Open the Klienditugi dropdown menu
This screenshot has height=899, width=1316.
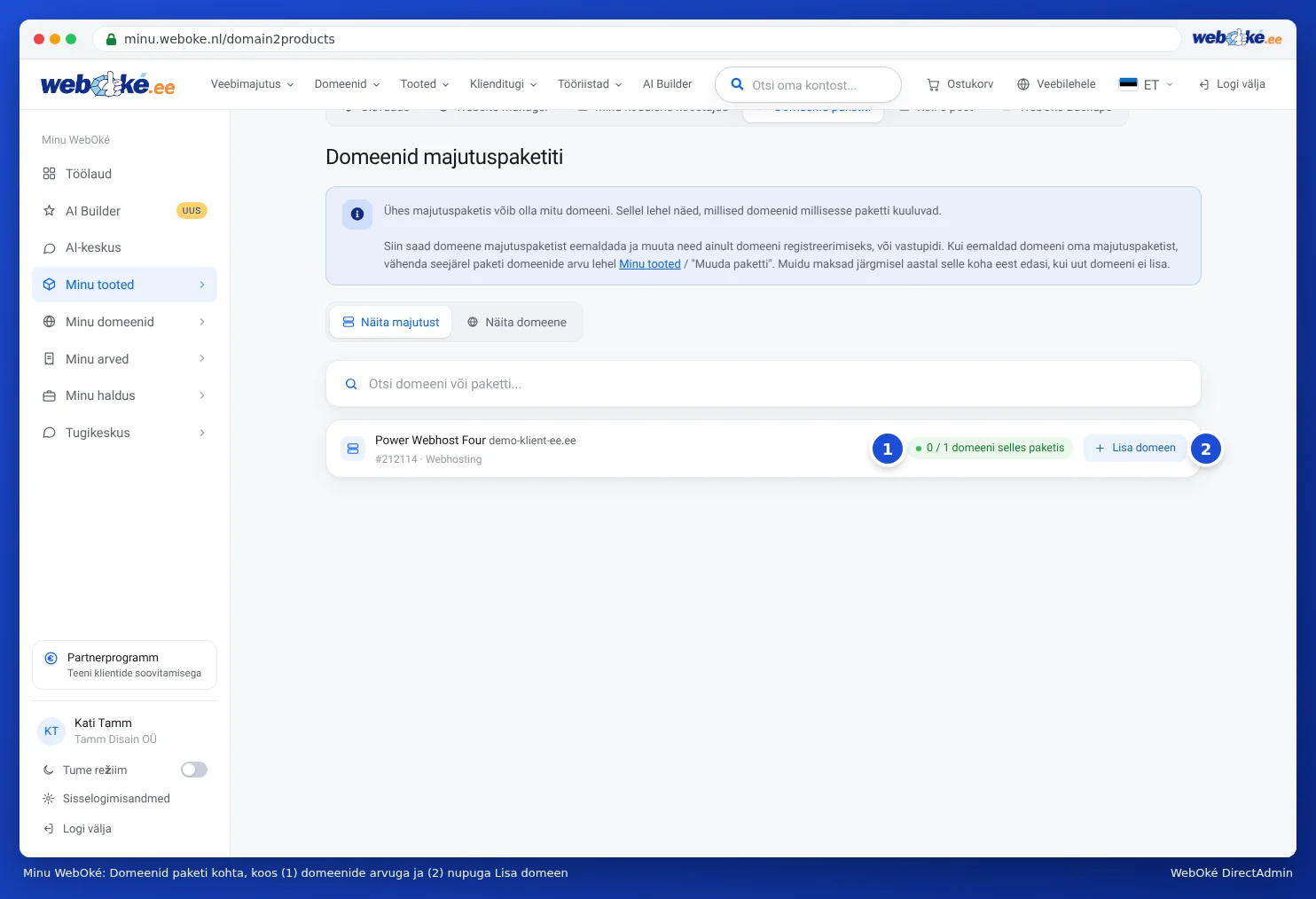503,84
